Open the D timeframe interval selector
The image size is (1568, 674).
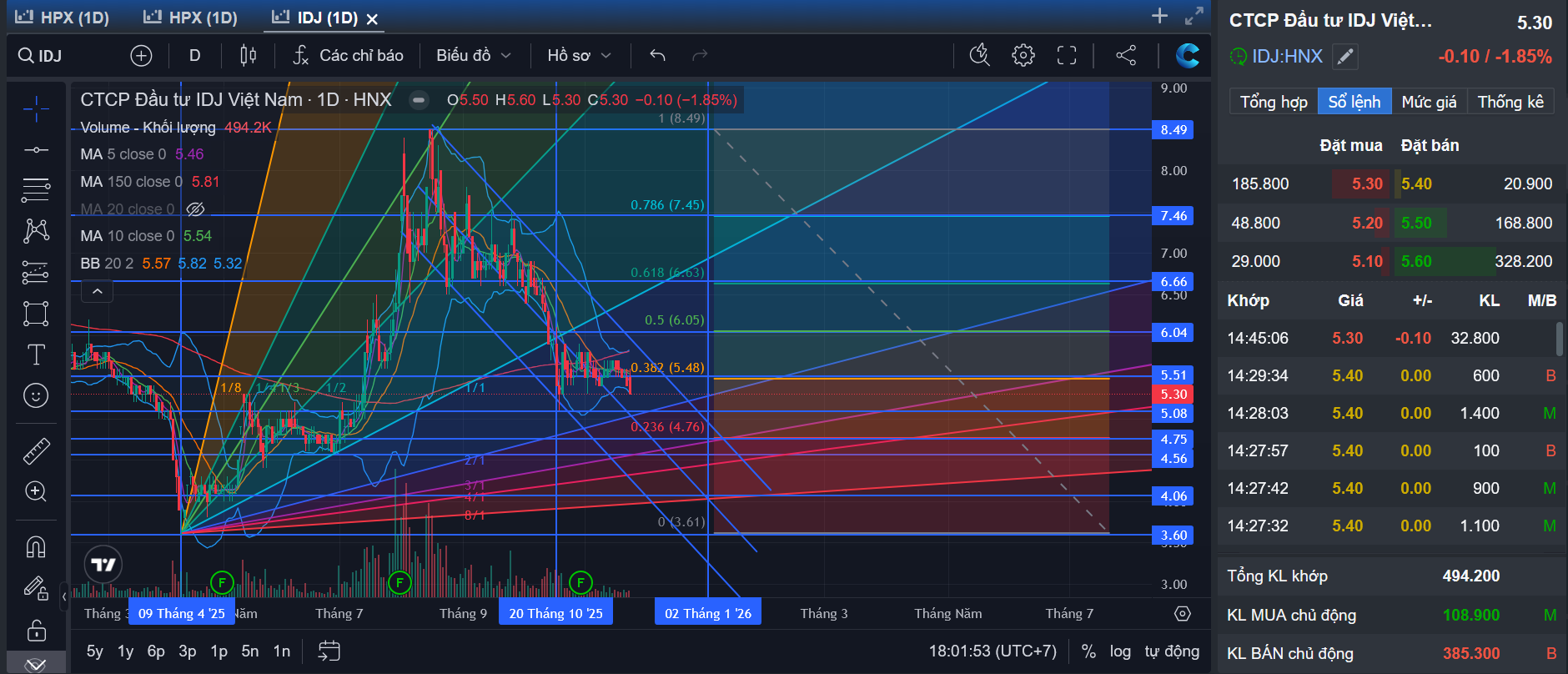point(195,56)
